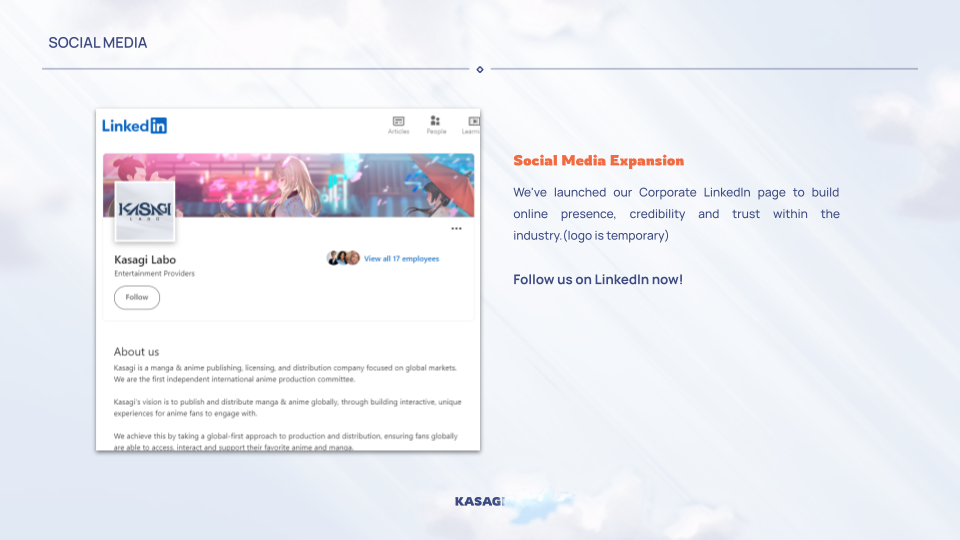Click the Kasagi Labo company logo thumbnail
The height and width of the screenshot is (540, 960).
(x=144, y=210)
